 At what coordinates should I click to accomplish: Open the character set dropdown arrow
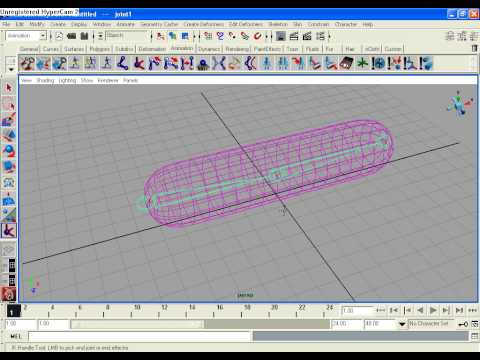[402, 324]
